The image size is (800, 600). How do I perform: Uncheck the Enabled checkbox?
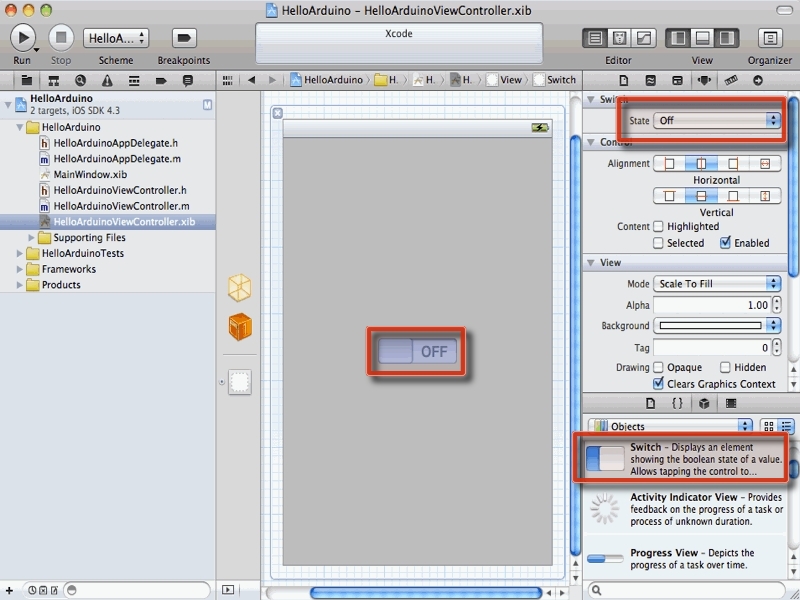725,242
